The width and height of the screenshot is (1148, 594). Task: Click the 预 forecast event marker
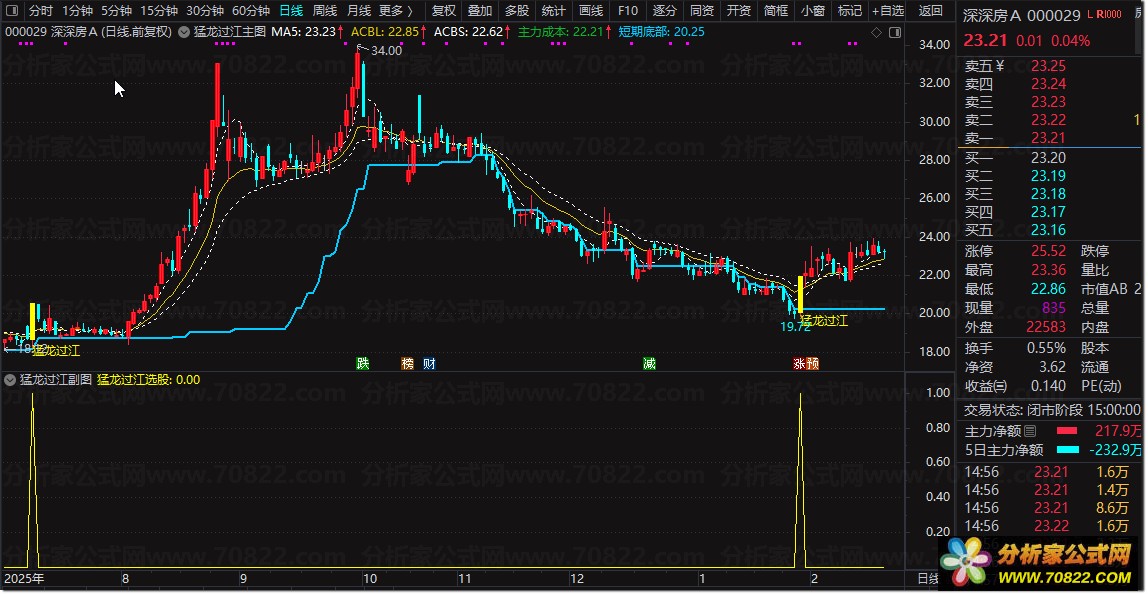[x=812, y=363]
